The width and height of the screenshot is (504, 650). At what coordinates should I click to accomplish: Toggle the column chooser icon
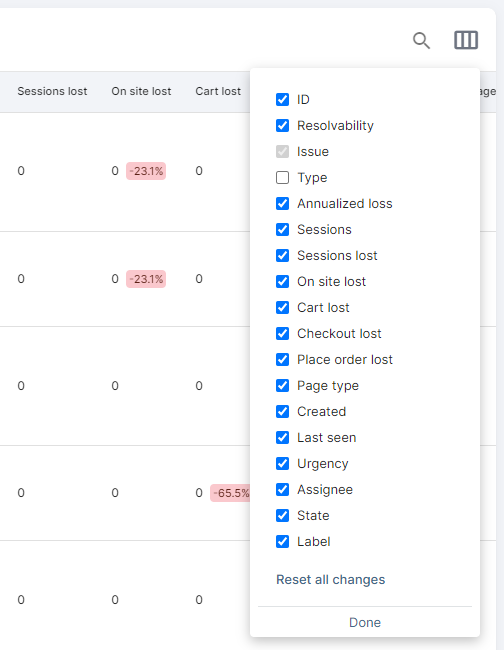tap(466, 40)
